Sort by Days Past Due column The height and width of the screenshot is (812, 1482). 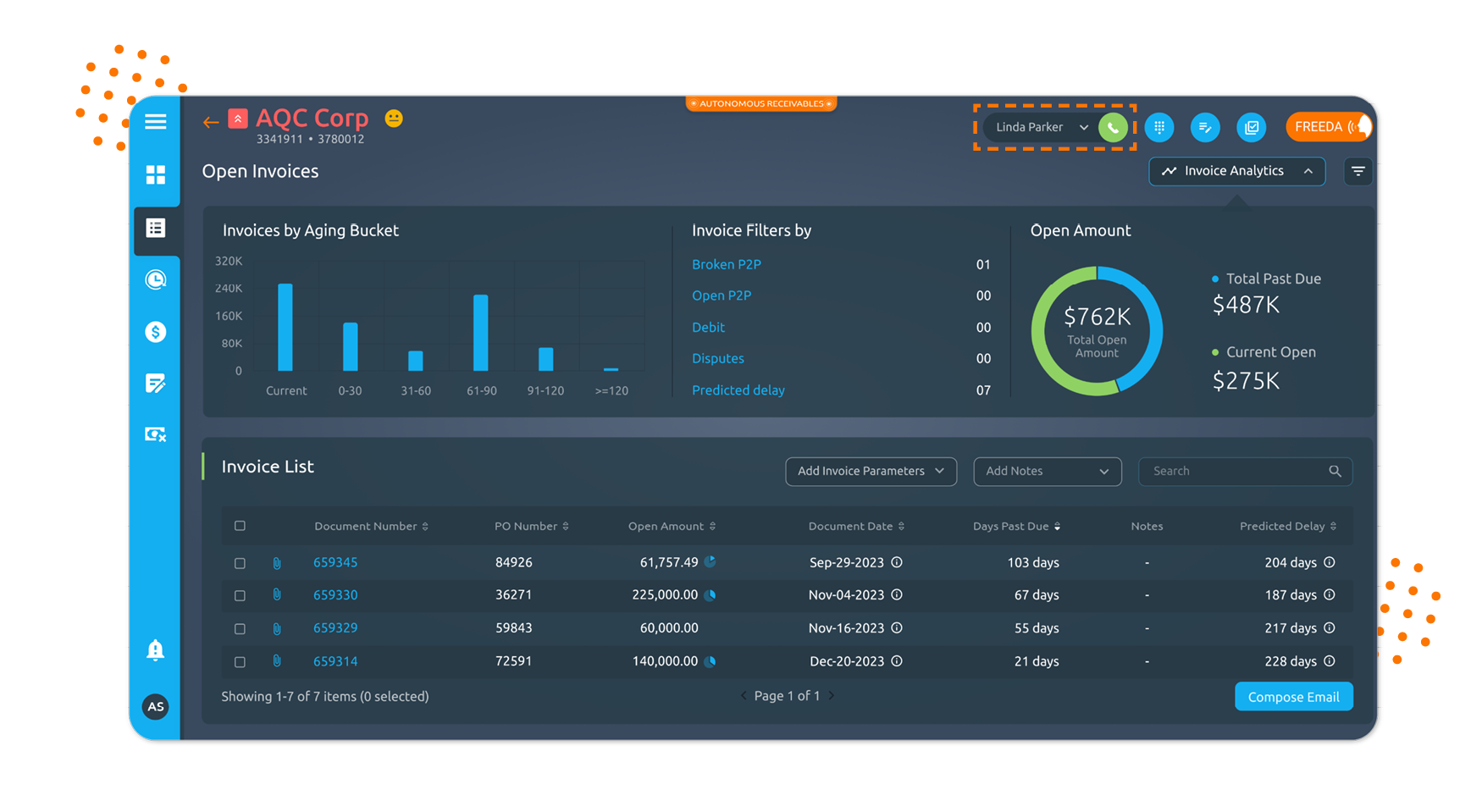(1016, 527)
